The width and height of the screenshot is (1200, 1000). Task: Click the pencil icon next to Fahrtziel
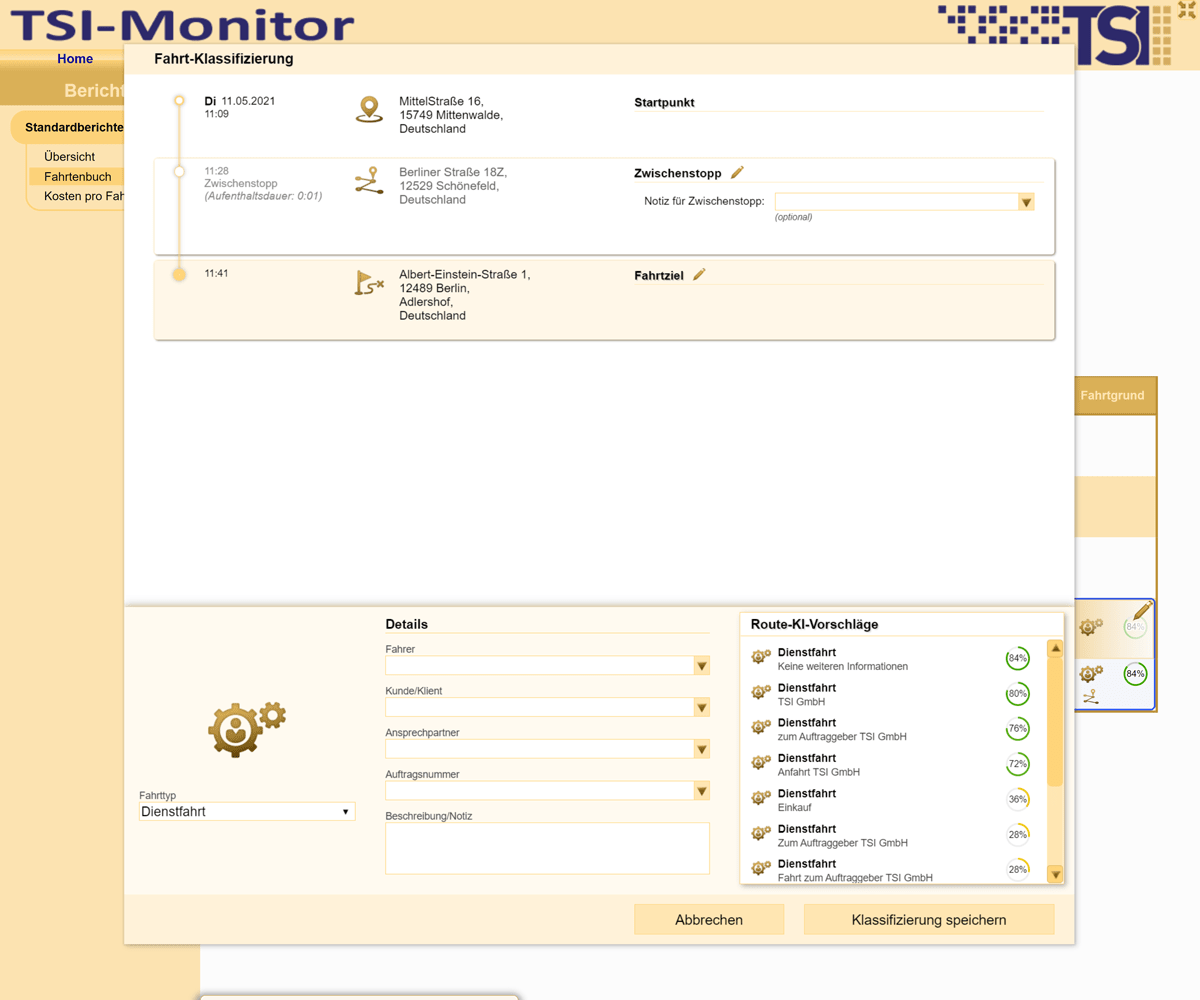coord(699,275)
